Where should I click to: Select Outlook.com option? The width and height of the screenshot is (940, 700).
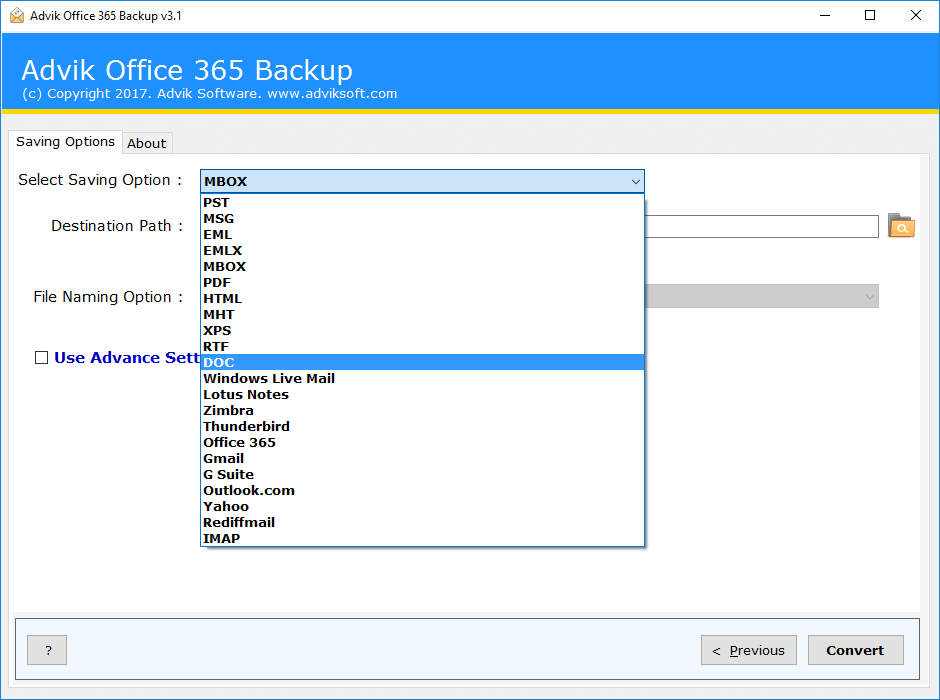pyautogui.click(x=422, y=490)
